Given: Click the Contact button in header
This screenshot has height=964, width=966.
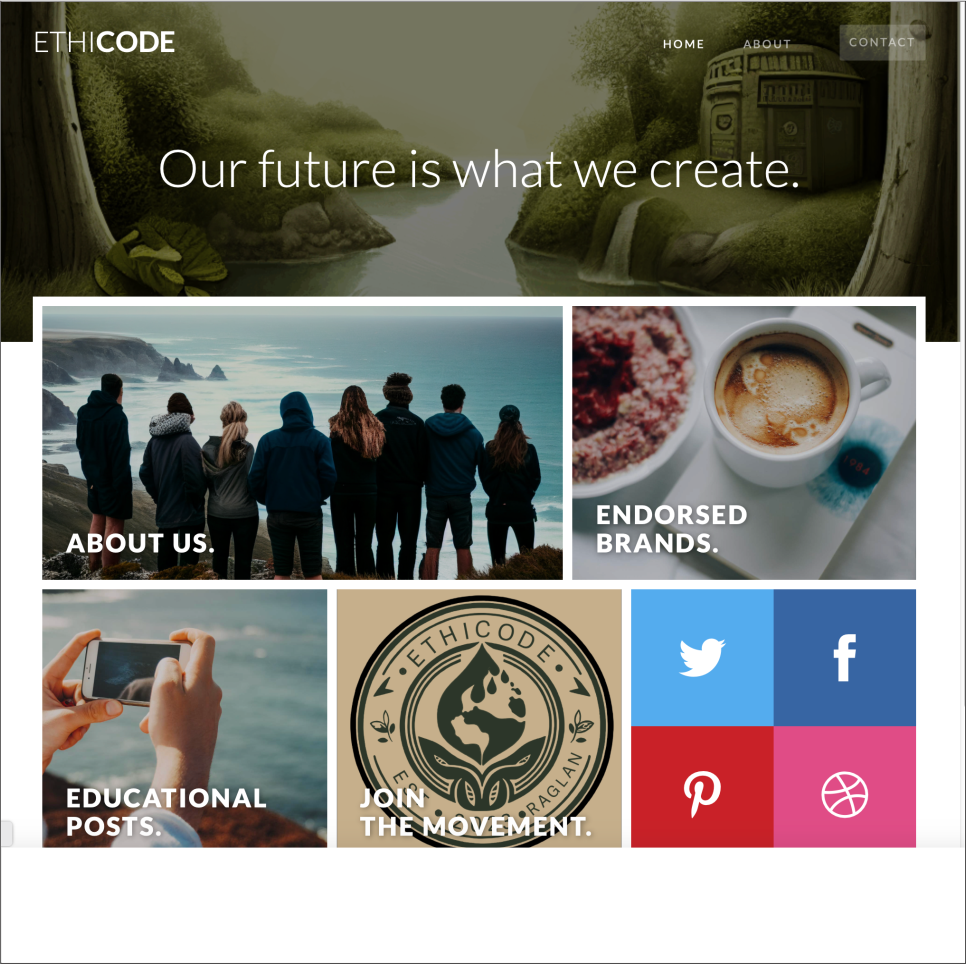Looking at the screenshot, I should pos(882,43).
